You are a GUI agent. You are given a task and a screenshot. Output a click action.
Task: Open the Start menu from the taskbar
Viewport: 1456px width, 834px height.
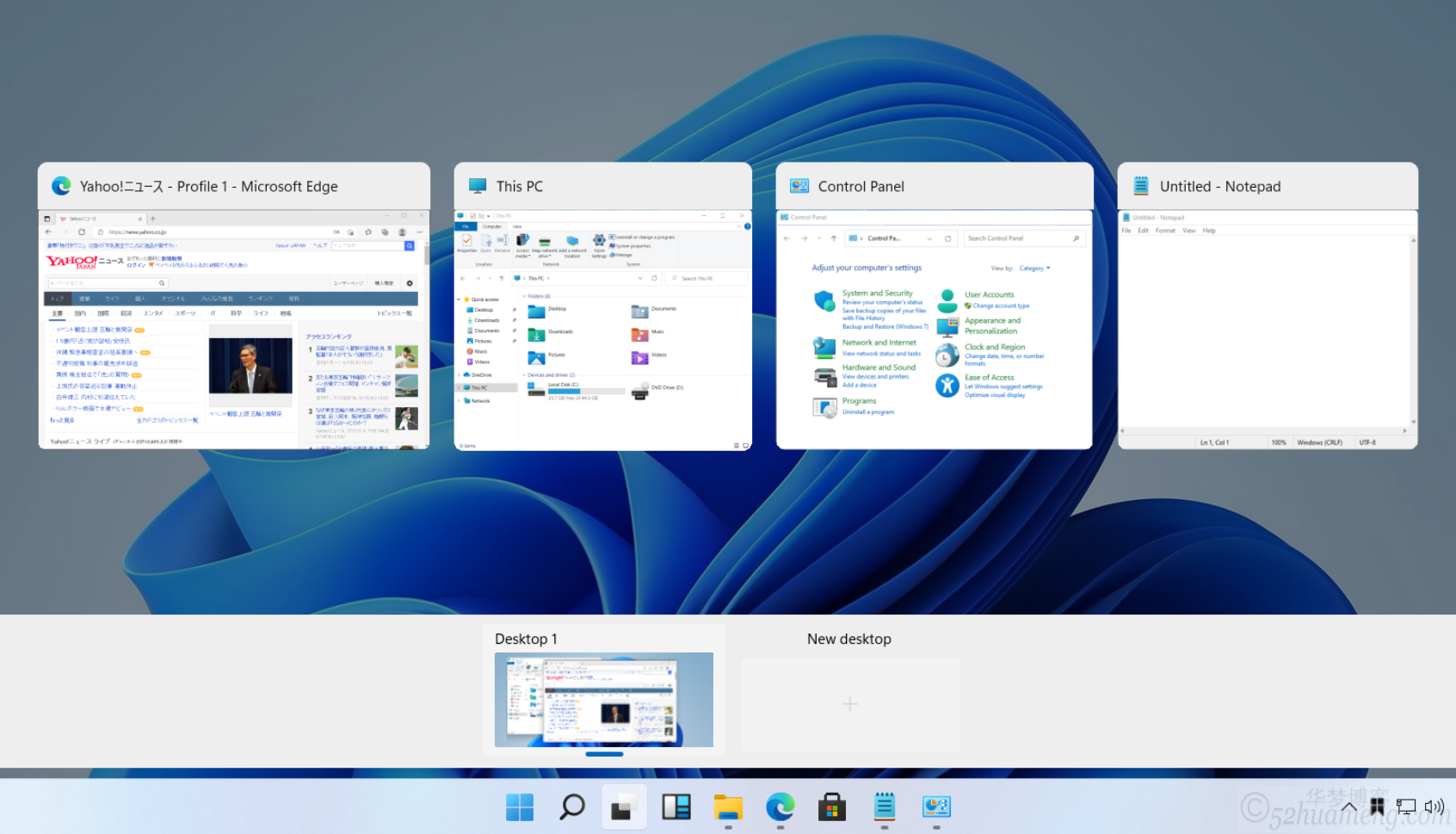(520, 807)
